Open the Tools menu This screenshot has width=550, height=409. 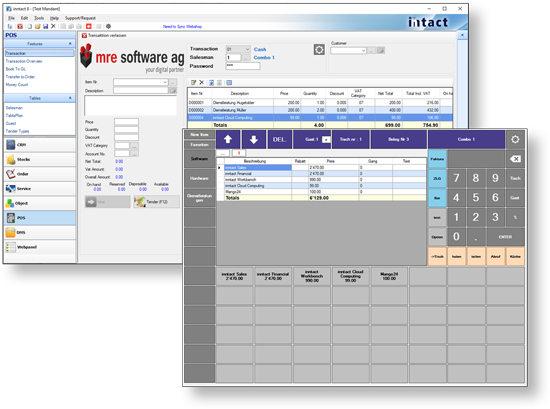pyautogui.click(x=39, y=18)
